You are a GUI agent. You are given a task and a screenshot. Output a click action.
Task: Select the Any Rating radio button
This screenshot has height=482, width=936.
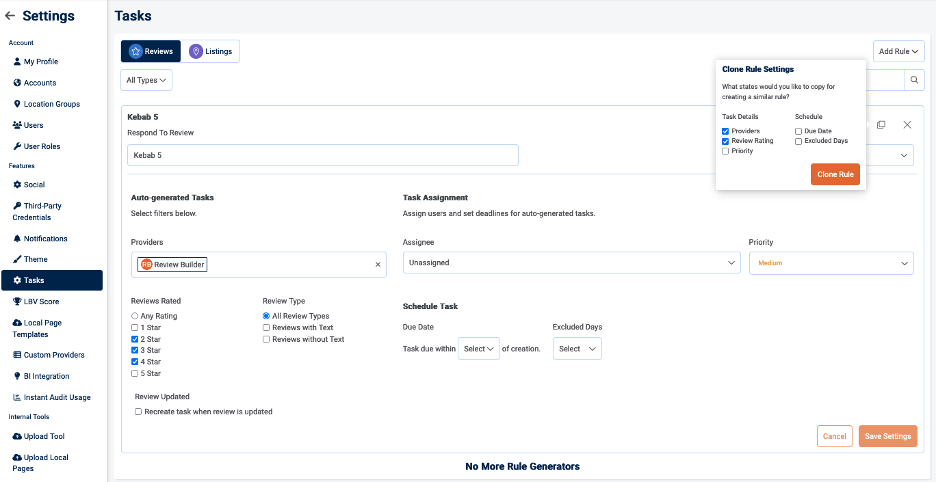[x=135, y=316]
